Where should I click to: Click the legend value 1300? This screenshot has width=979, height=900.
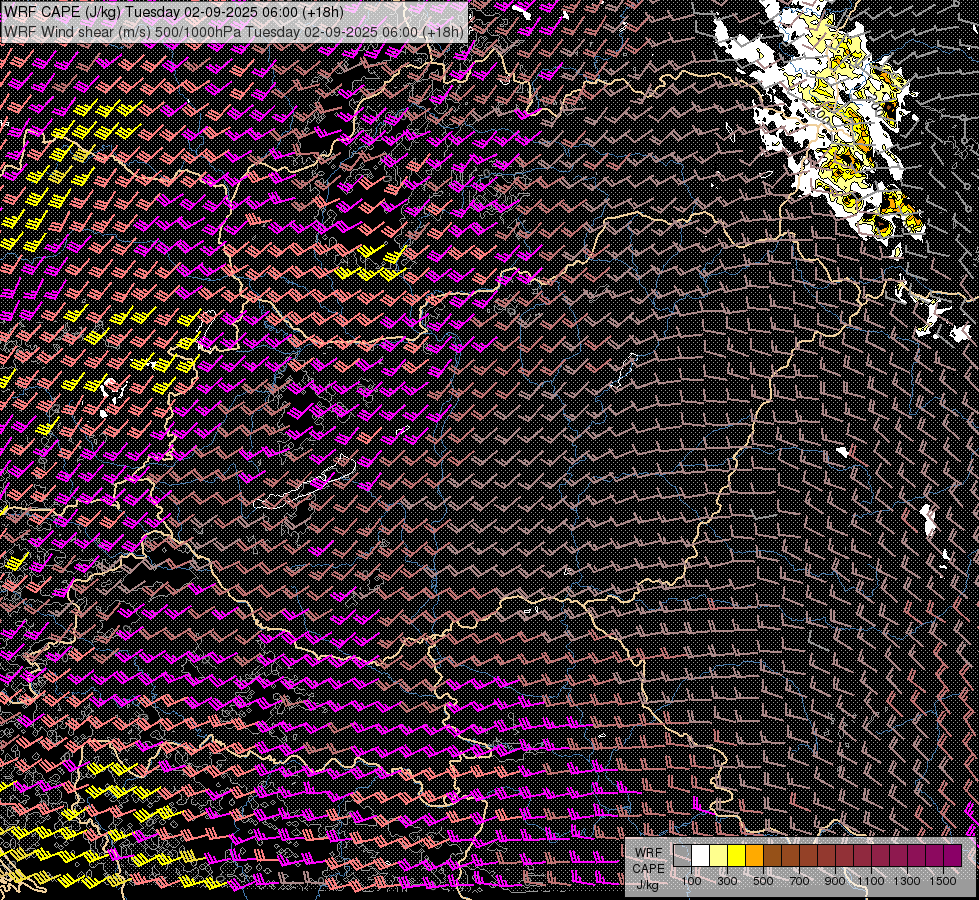tap(907, 881)
